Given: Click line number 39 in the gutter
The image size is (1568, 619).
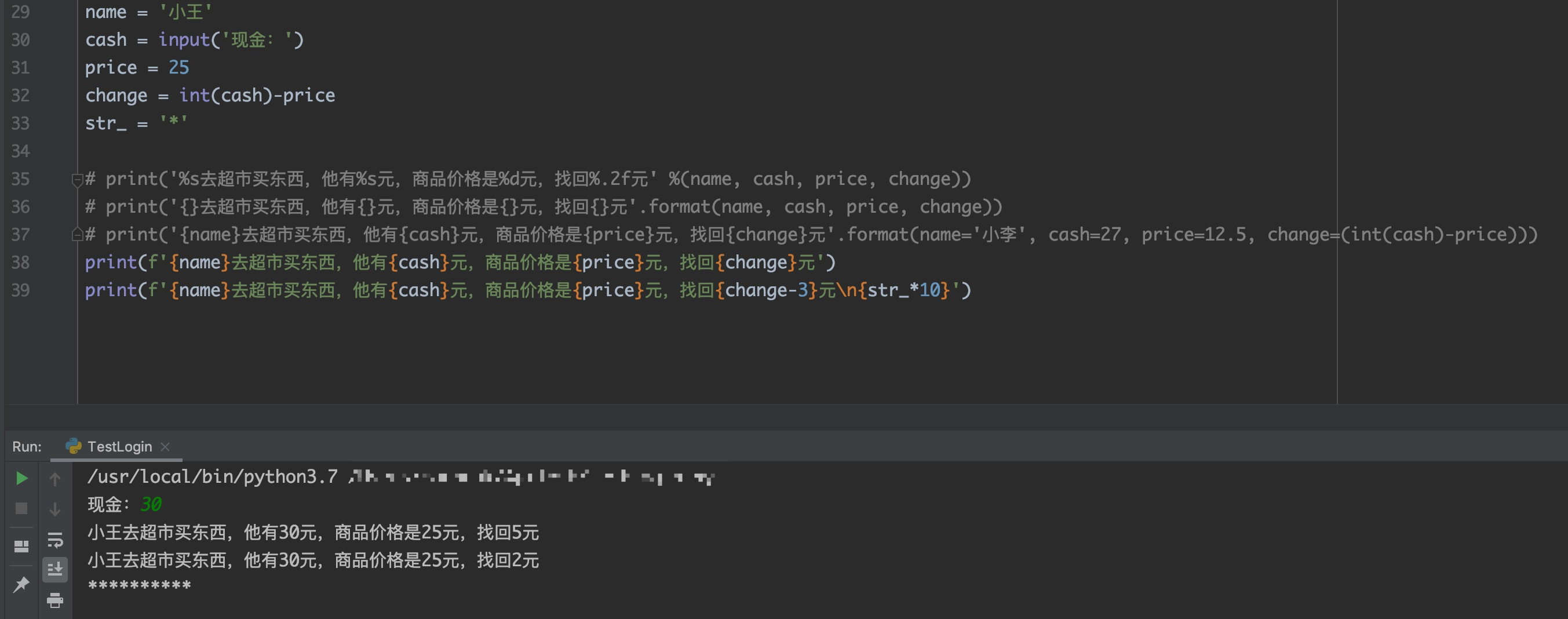Looking at the screenshot, I should coord(20,290).
